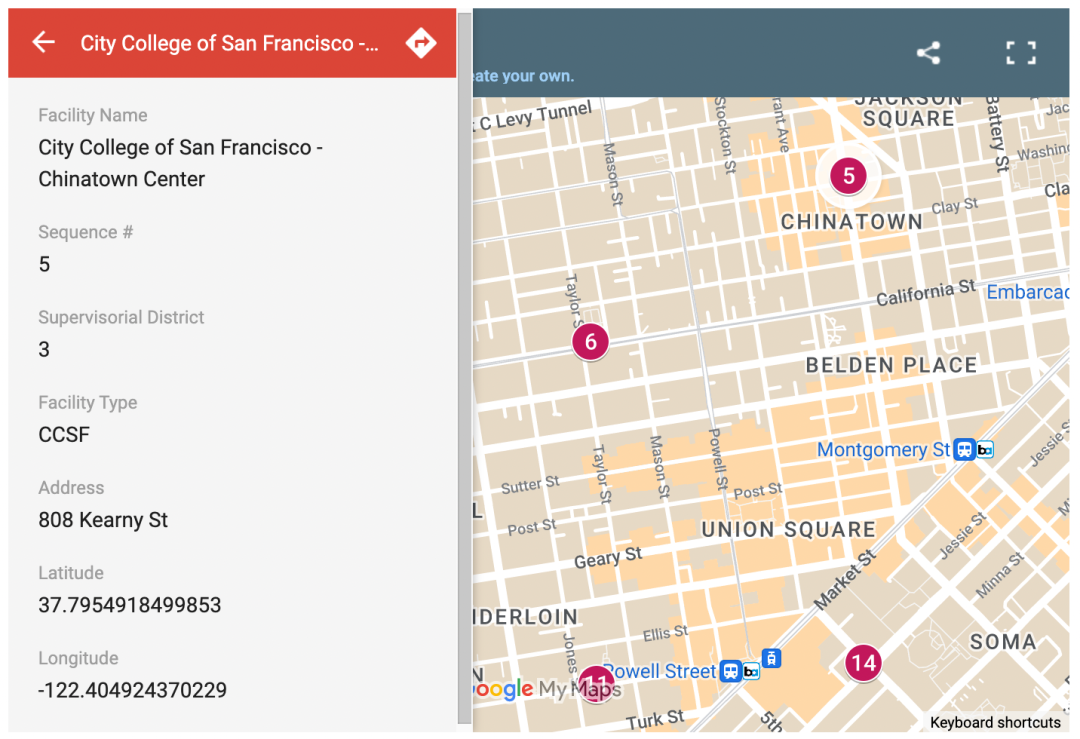Open Keyboard shortcuts
Image resolution: width=1080 pixels, height=739 pixels.
tap(995, 722)
